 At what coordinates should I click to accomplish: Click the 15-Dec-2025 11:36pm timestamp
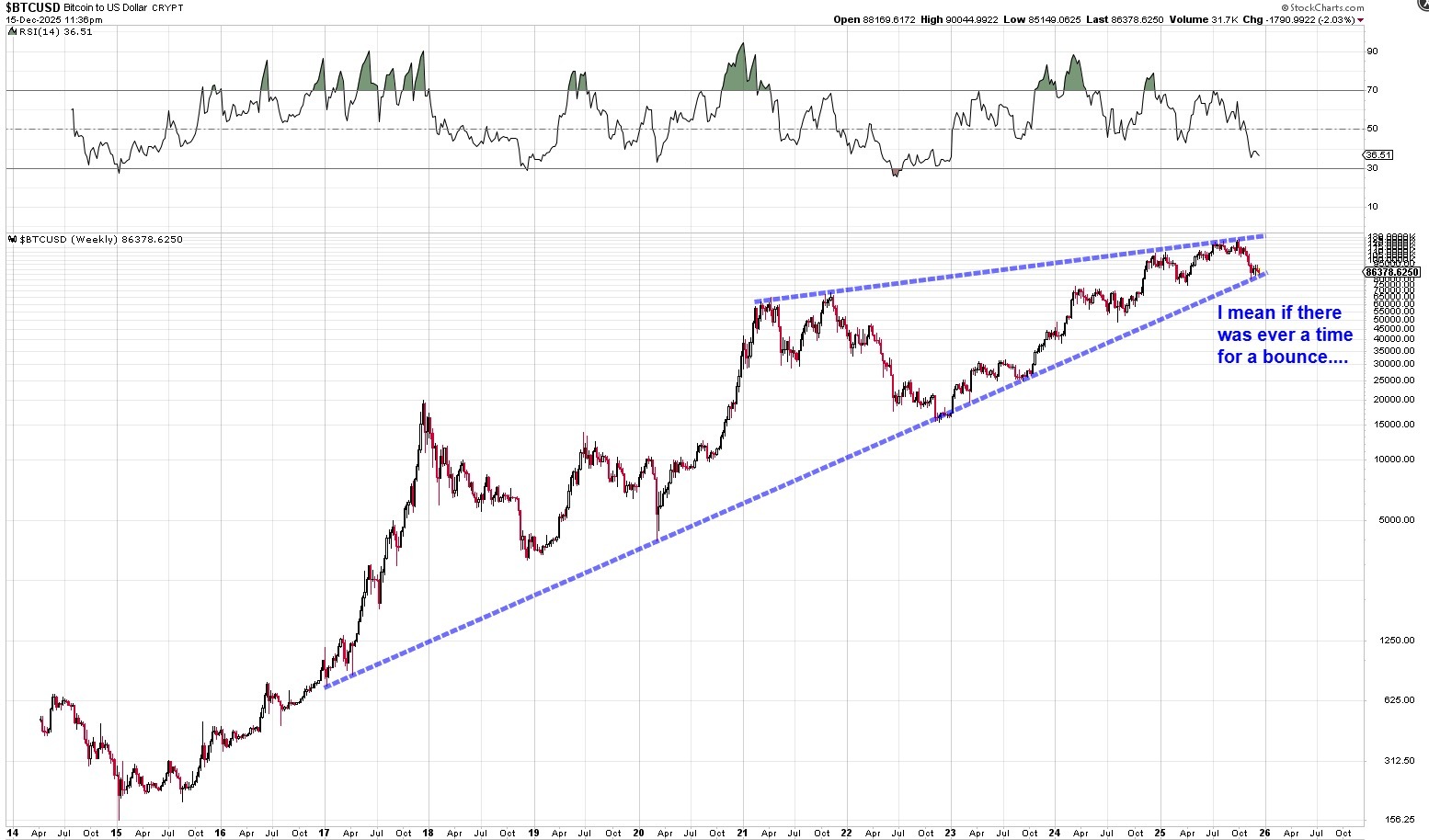[55, 19]
